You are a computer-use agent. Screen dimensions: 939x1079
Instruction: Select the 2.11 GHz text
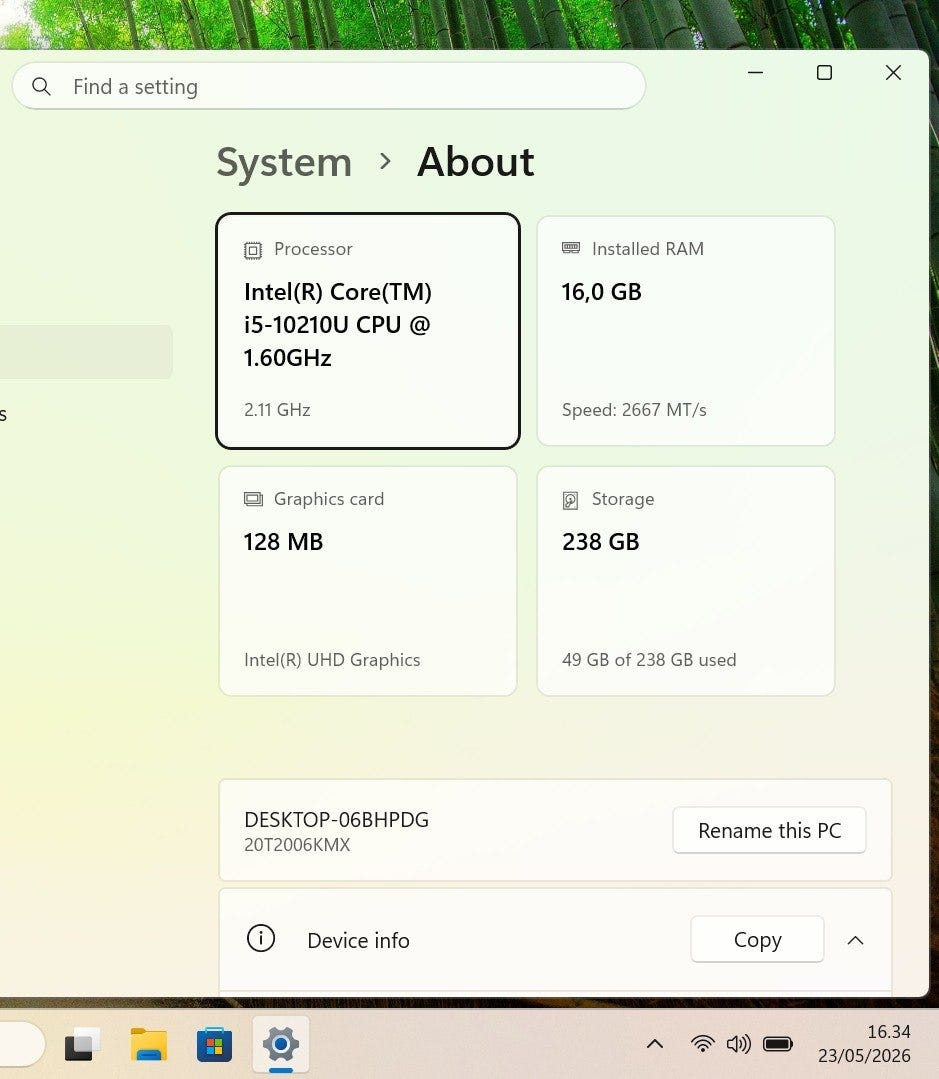tap(277, 410)
